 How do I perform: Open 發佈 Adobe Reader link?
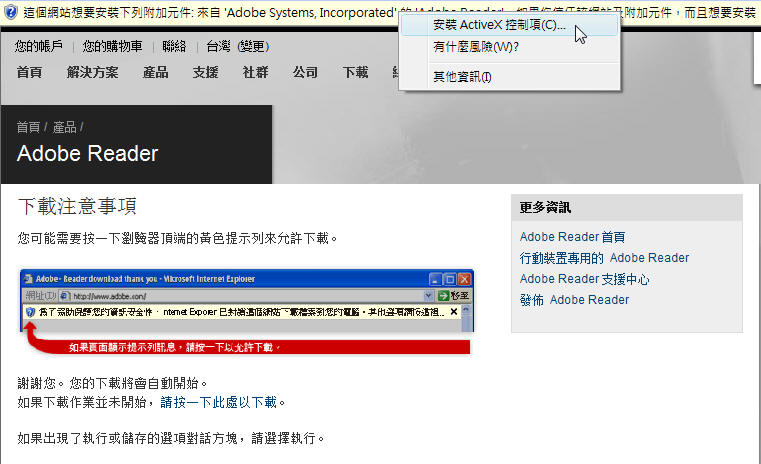pos(574,300)
